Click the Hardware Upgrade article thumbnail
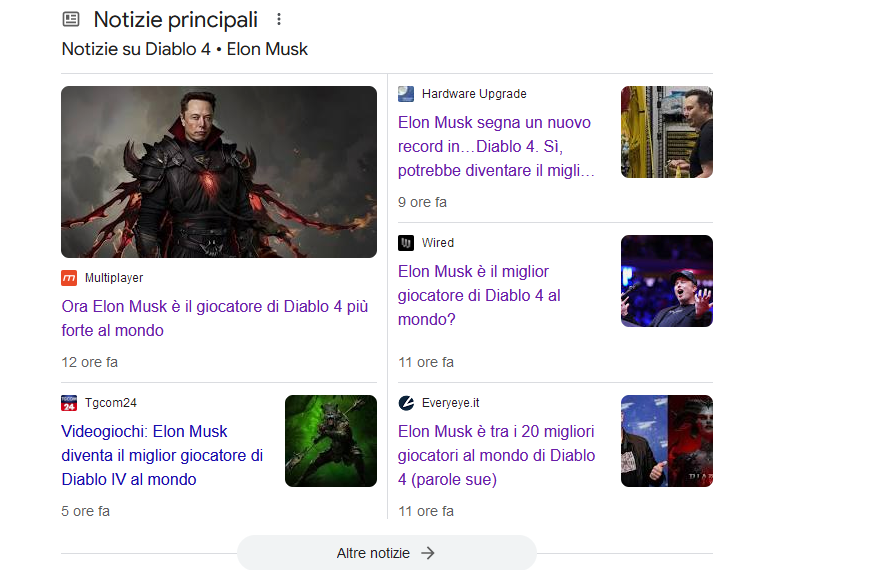The width and height of the screenshot is (876, 570). (x=667, y=132)
